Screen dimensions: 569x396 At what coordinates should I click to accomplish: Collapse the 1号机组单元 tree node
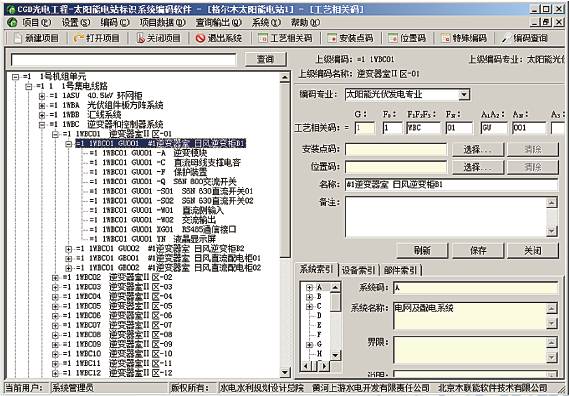tap(15, 77)
